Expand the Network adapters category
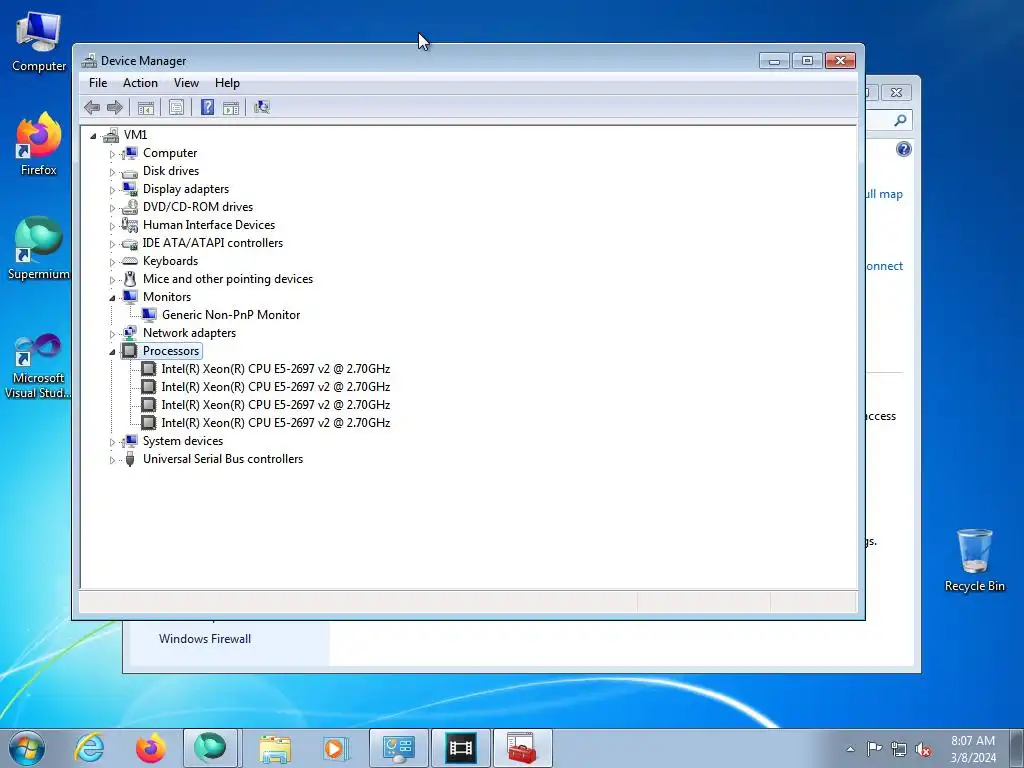The height and width of the screenshot is (768, 1024). click(x=112, y=334)
